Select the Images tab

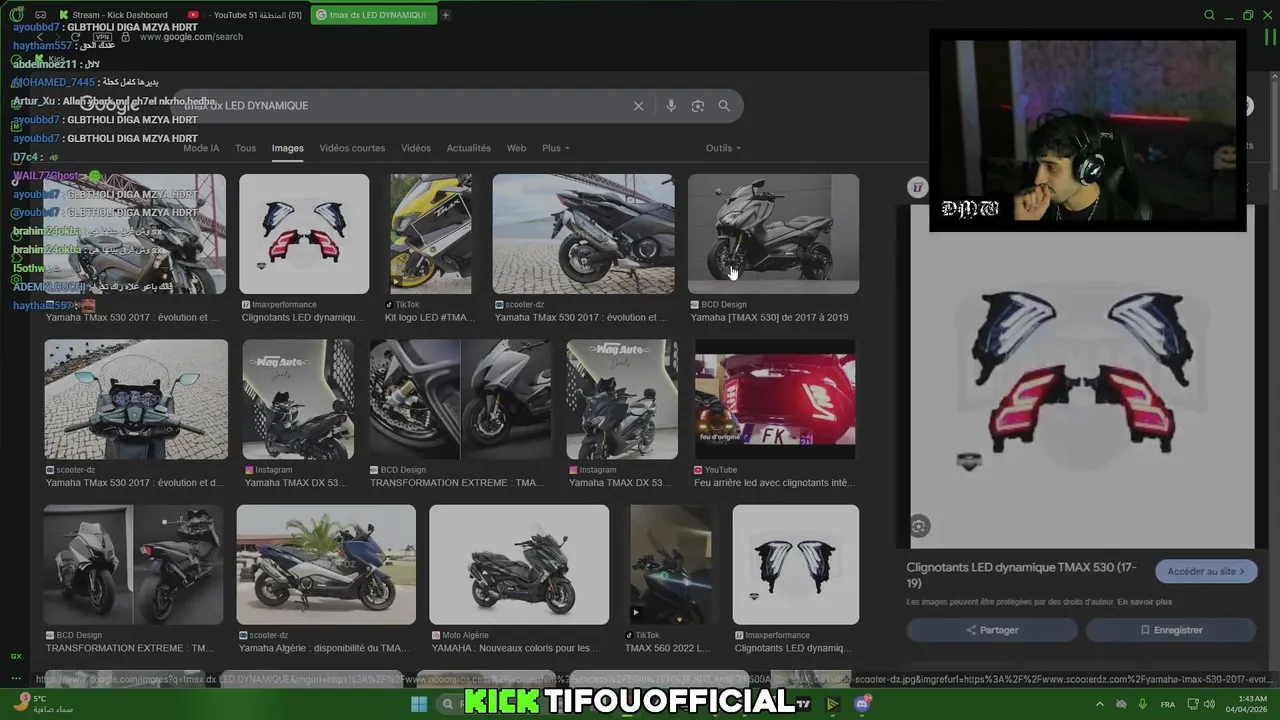coord(288,148)
